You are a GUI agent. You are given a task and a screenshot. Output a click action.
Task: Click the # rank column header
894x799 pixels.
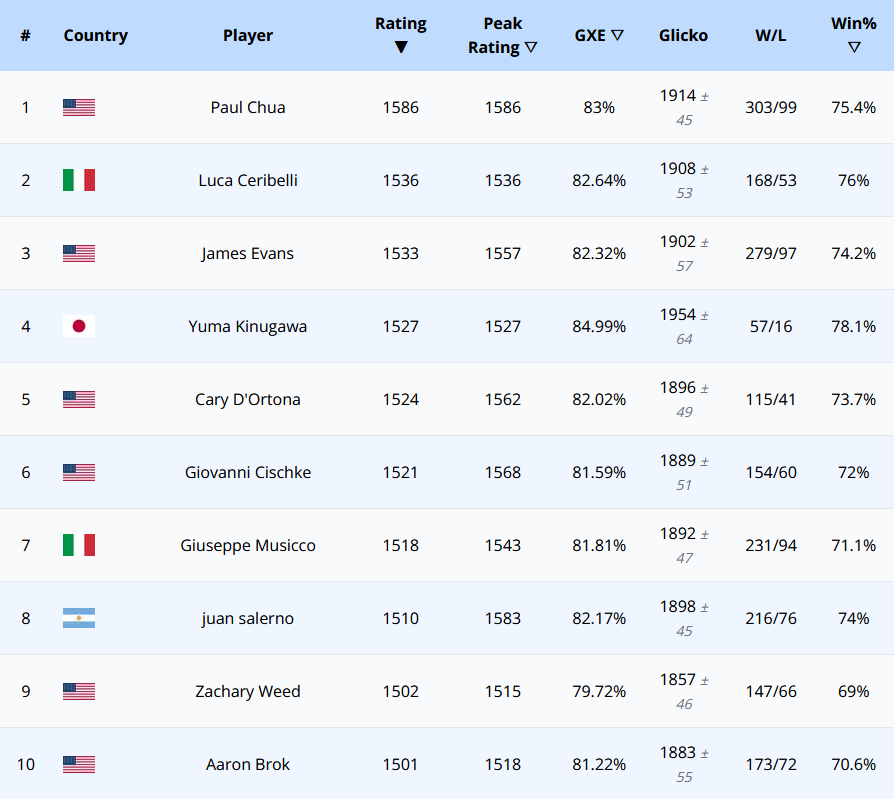point(25,35)
